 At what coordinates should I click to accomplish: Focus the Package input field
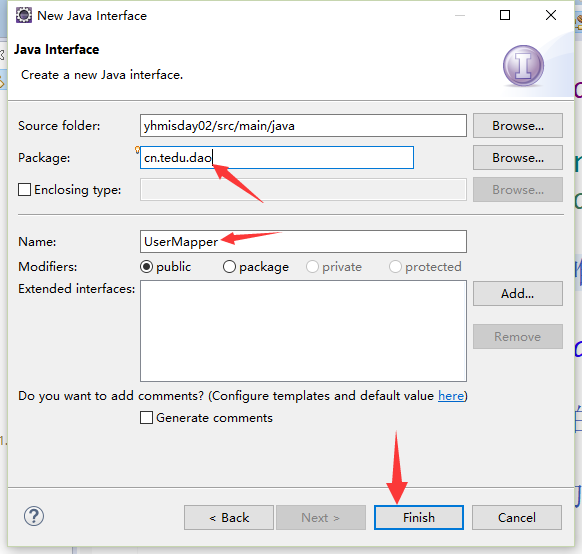click(277, 158)
